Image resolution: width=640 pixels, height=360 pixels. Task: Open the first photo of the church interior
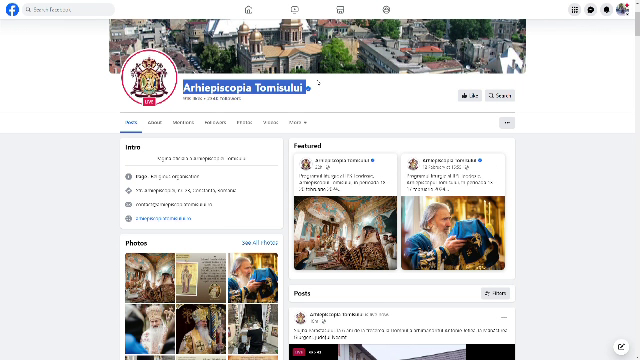pyautogui.click(x=150, y=278)
